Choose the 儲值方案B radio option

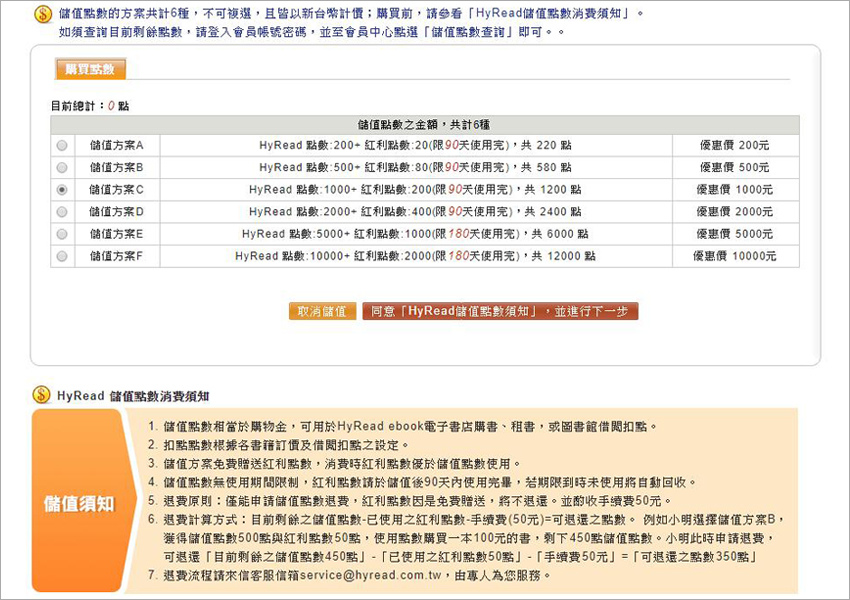(x=62, y=168)
